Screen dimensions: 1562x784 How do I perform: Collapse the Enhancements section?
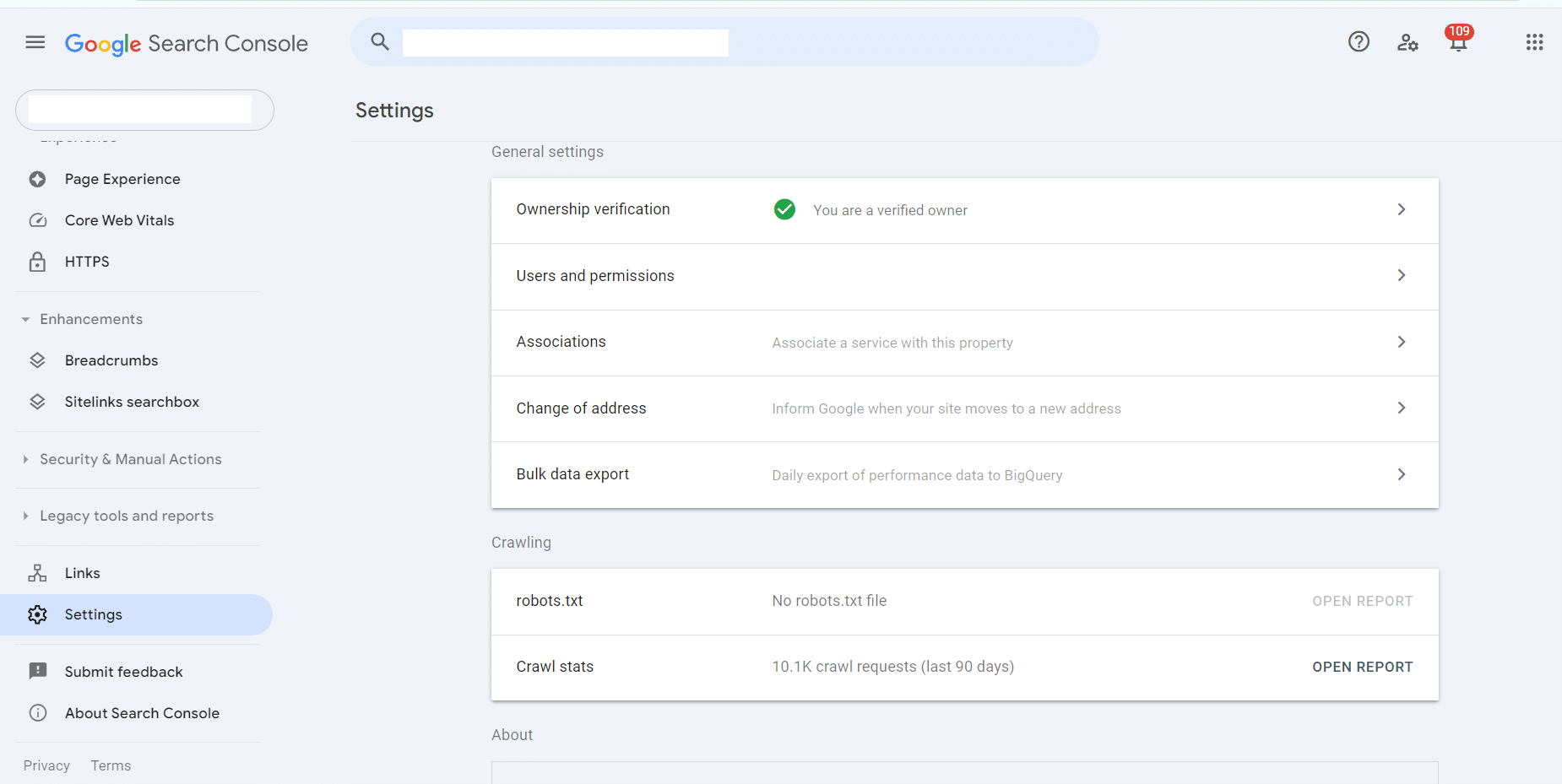point(83,319)
